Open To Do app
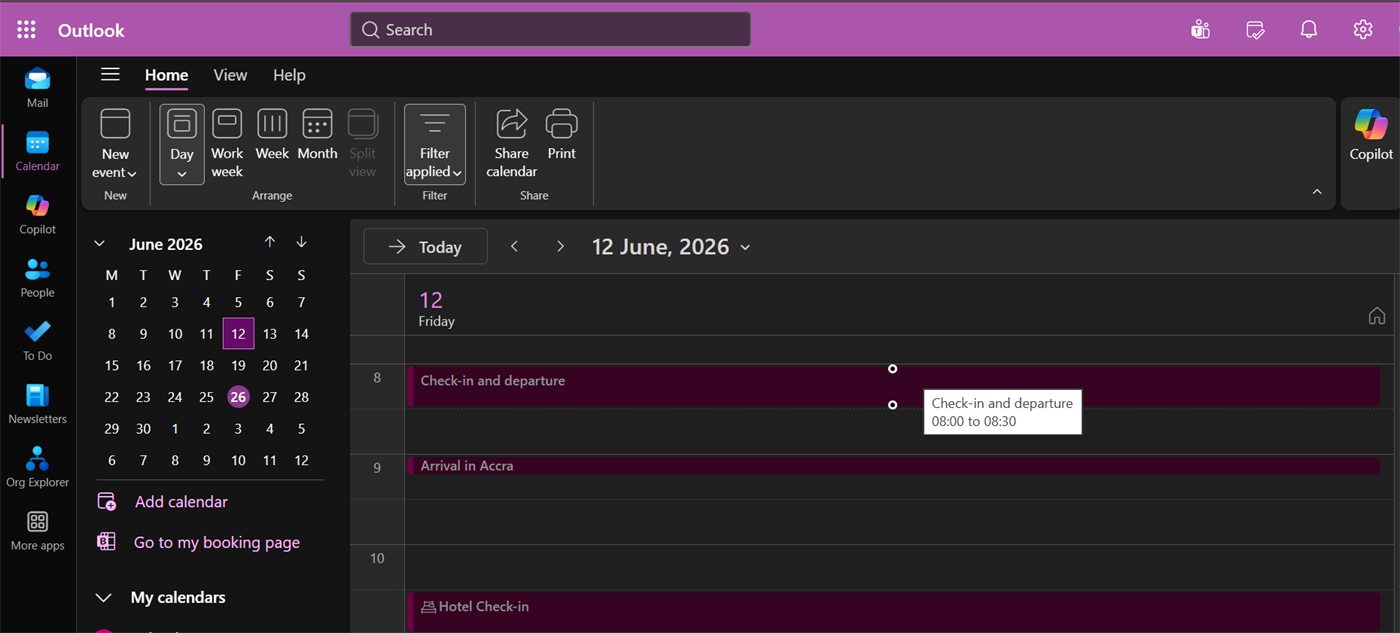This screenshot has width=1400, height=633. [x=37, y=341]
